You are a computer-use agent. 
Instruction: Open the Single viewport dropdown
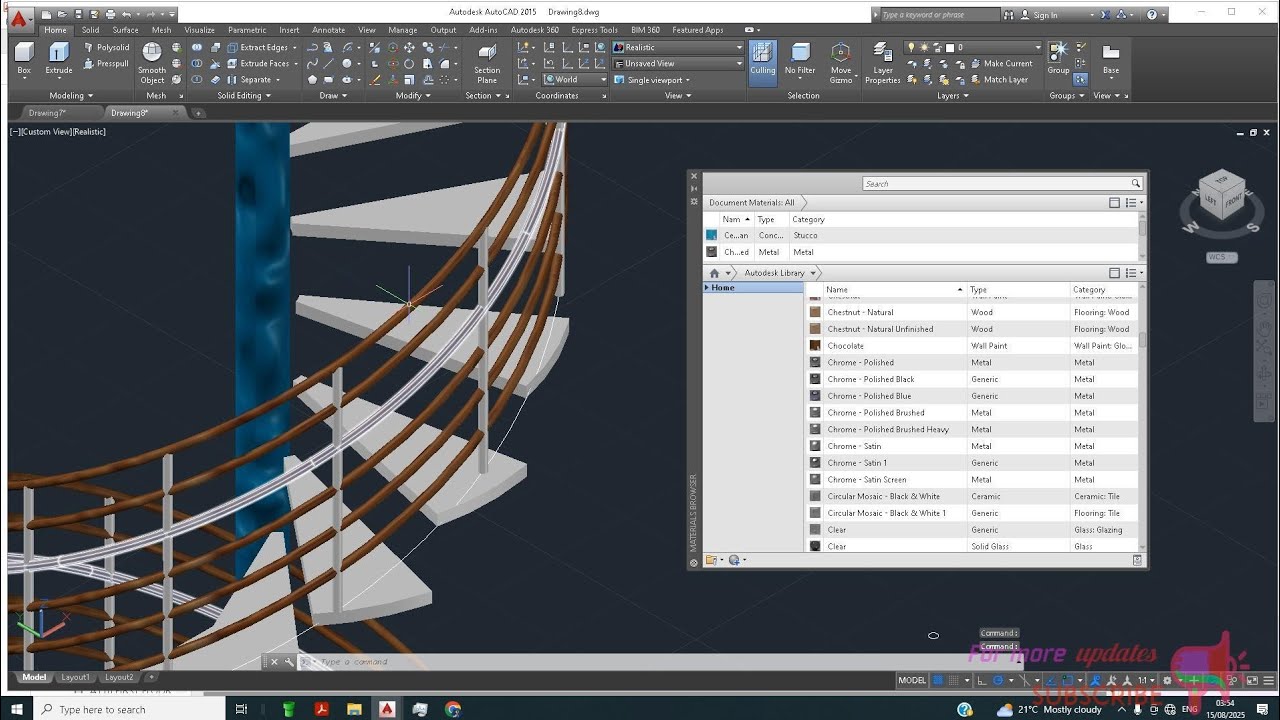[652, 80]
